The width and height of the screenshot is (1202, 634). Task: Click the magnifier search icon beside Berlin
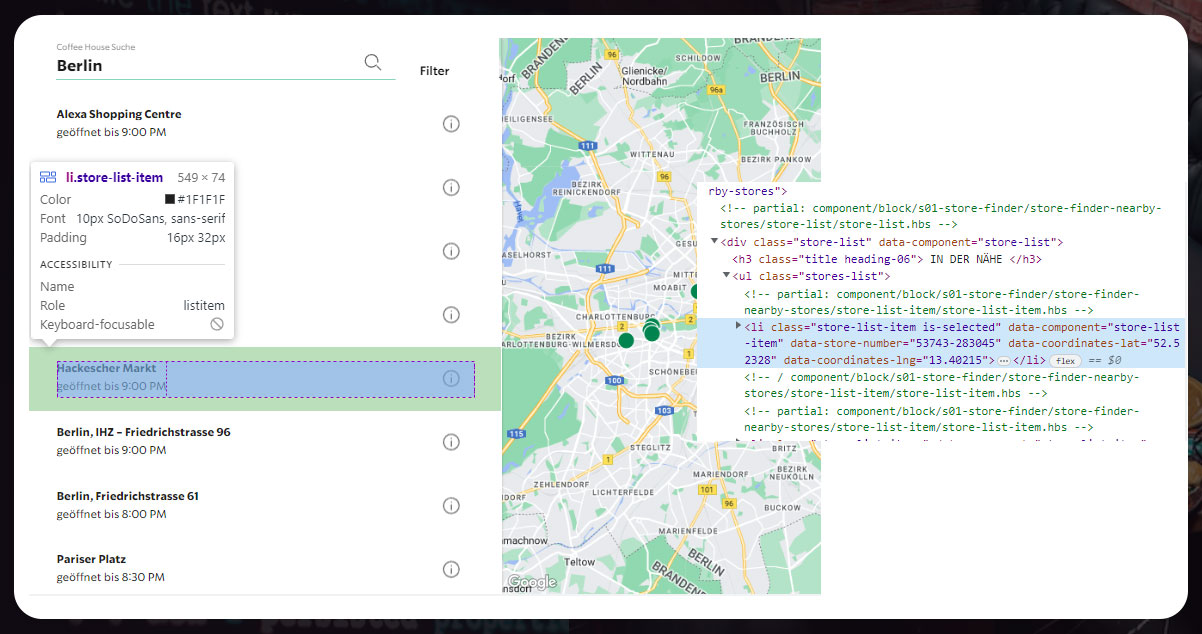click(373, 63)
